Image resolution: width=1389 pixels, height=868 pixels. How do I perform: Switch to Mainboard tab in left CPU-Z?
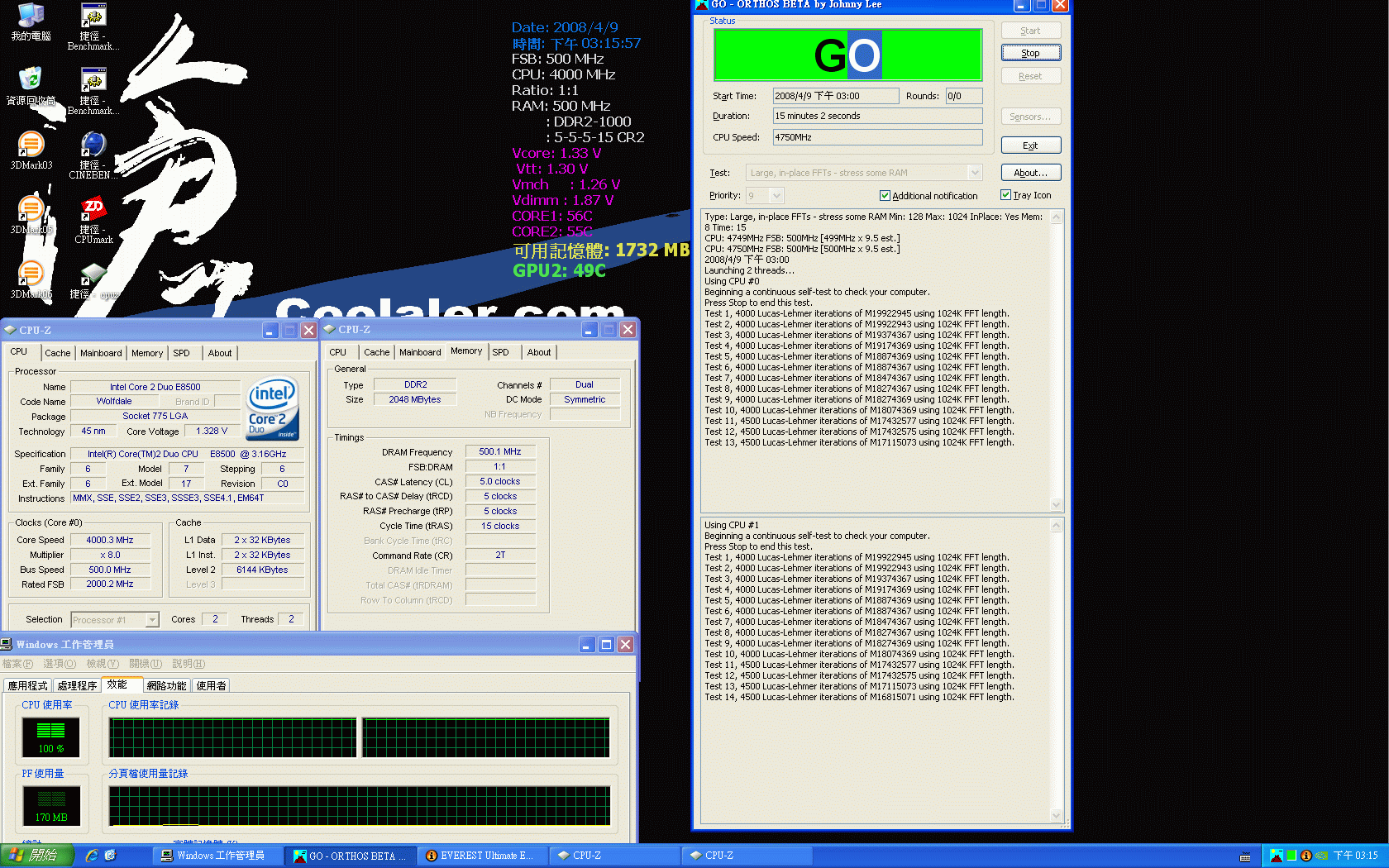point(101,353)
